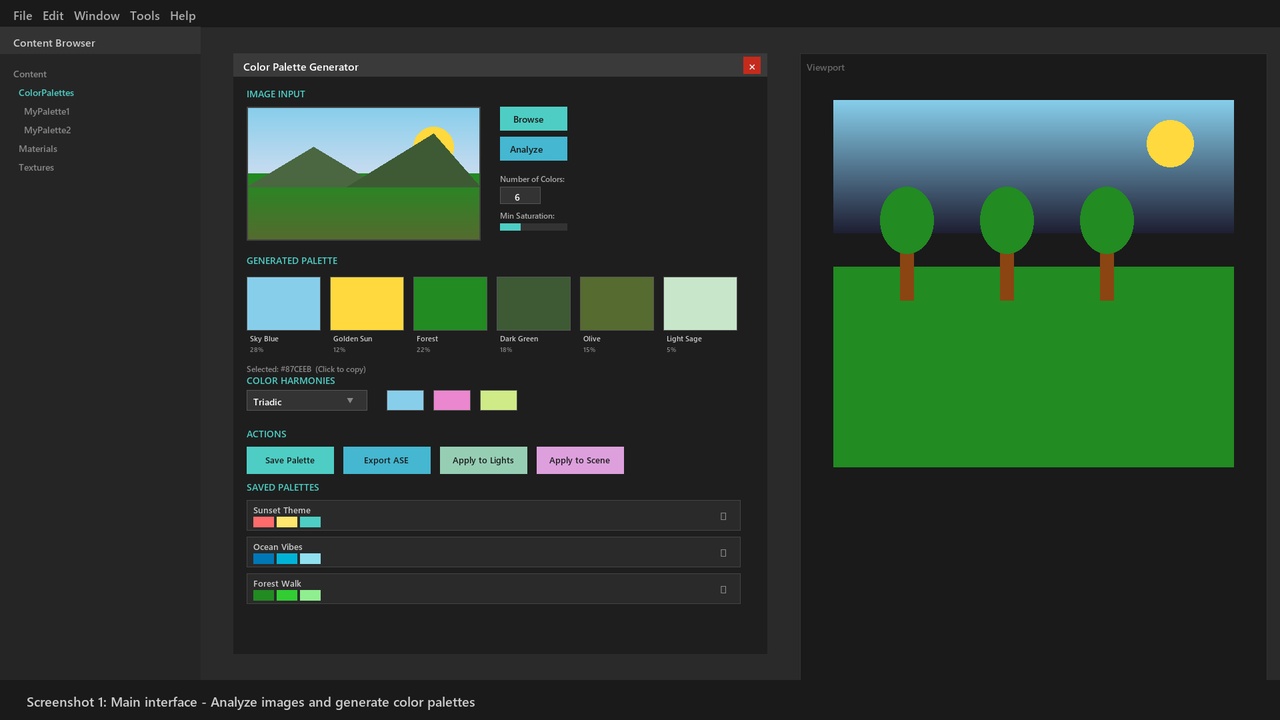Select the Olive palette swatch
Screen dimensions: 1280x720
[x=617, y=304]
